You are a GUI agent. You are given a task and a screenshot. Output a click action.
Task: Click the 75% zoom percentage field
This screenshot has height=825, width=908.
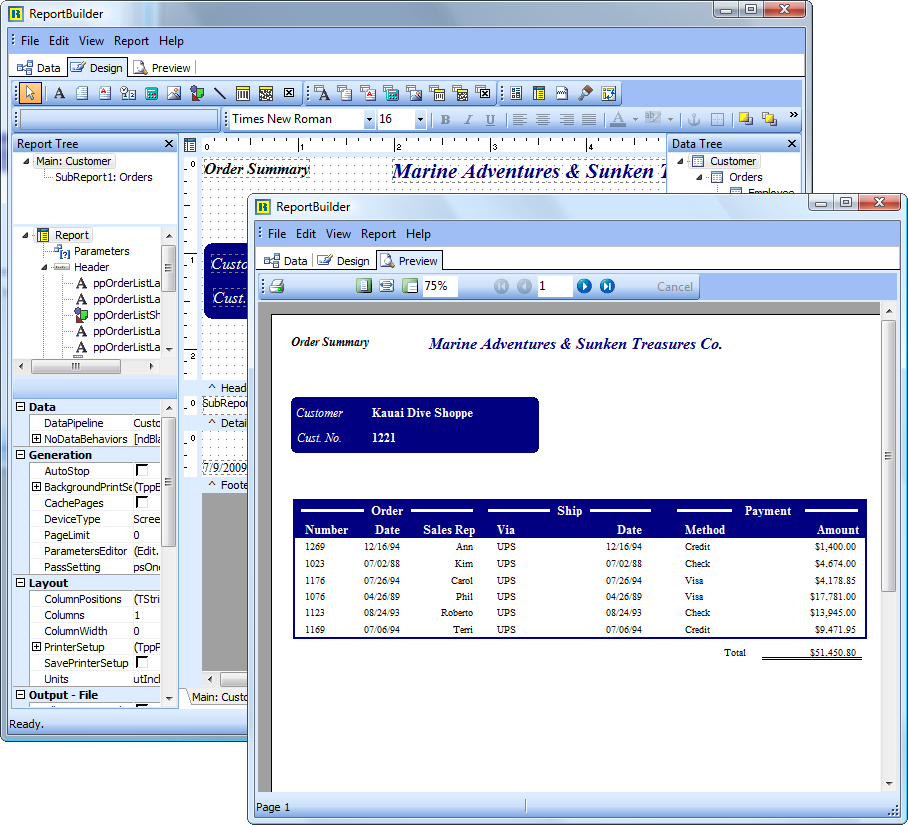[x=440, y=286]
